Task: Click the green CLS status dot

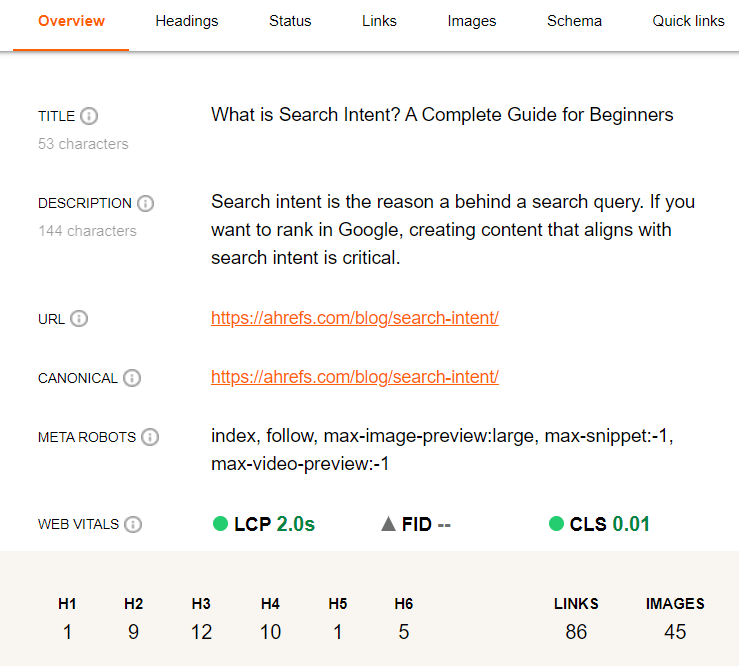Action: click(x=557, y=523)
